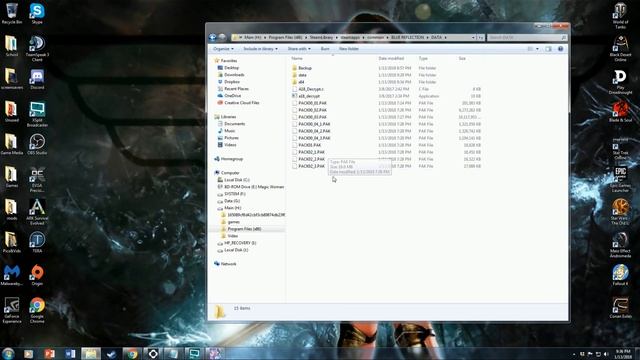Open Steam from the taskbar

(111, 353)
